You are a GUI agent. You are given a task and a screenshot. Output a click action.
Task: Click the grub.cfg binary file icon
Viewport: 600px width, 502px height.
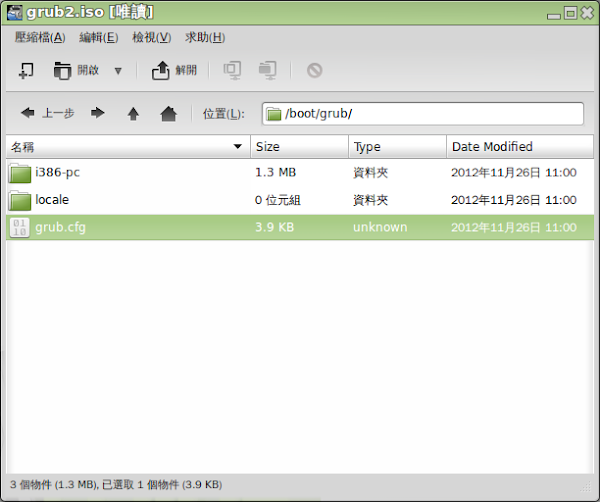tap(20, 228)
